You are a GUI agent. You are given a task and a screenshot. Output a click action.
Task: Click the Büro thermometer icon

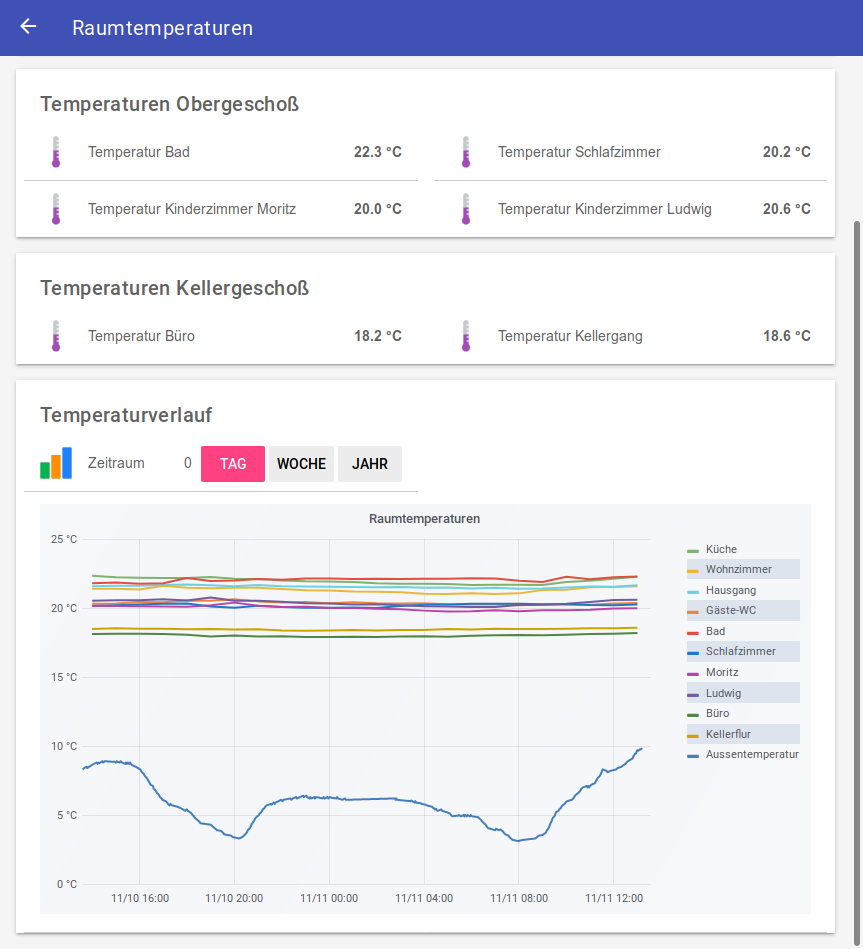click(56, 336)
